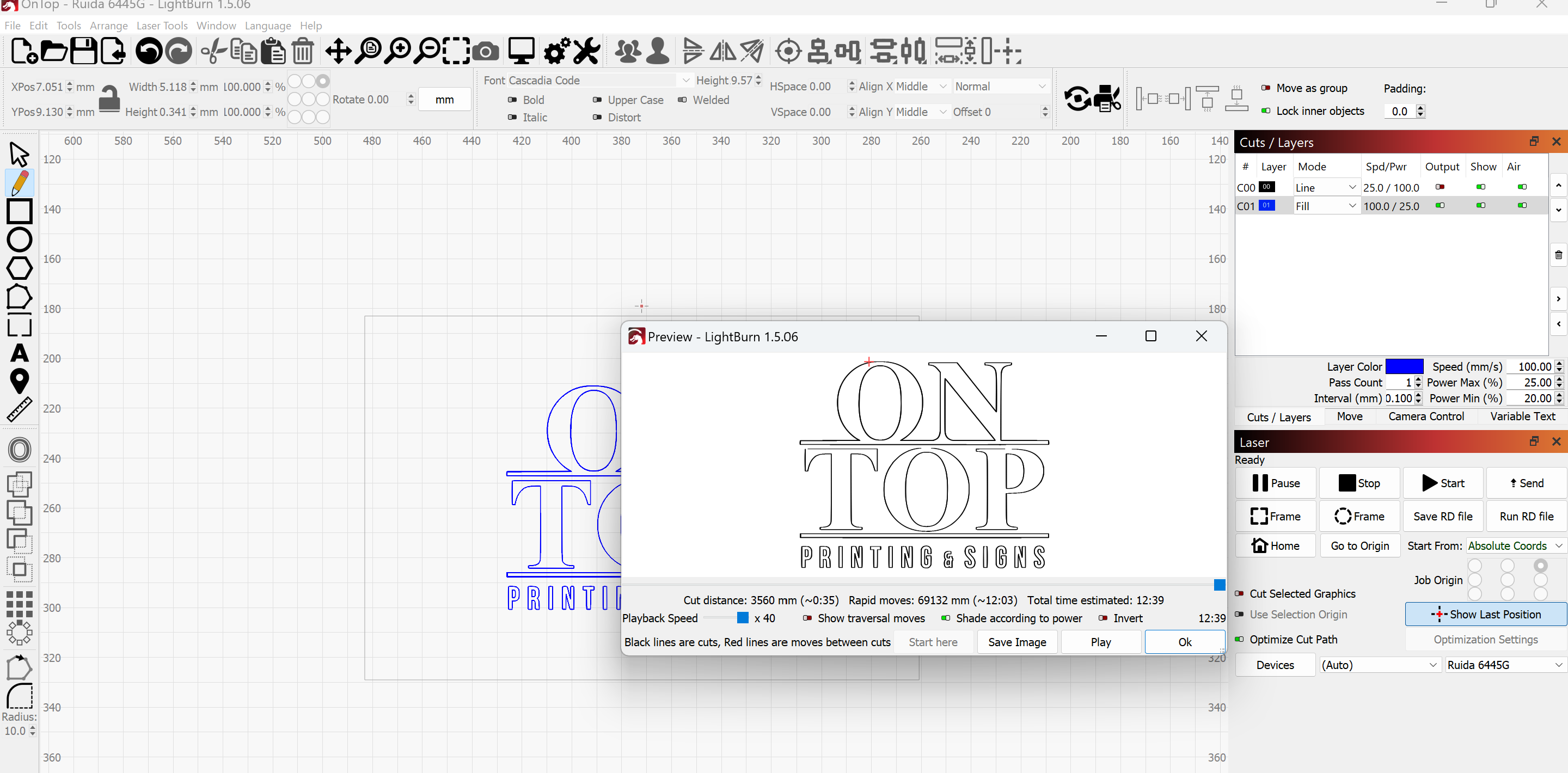Open the Measure ruler tool

pyautogui.click(x=20, y=409)
